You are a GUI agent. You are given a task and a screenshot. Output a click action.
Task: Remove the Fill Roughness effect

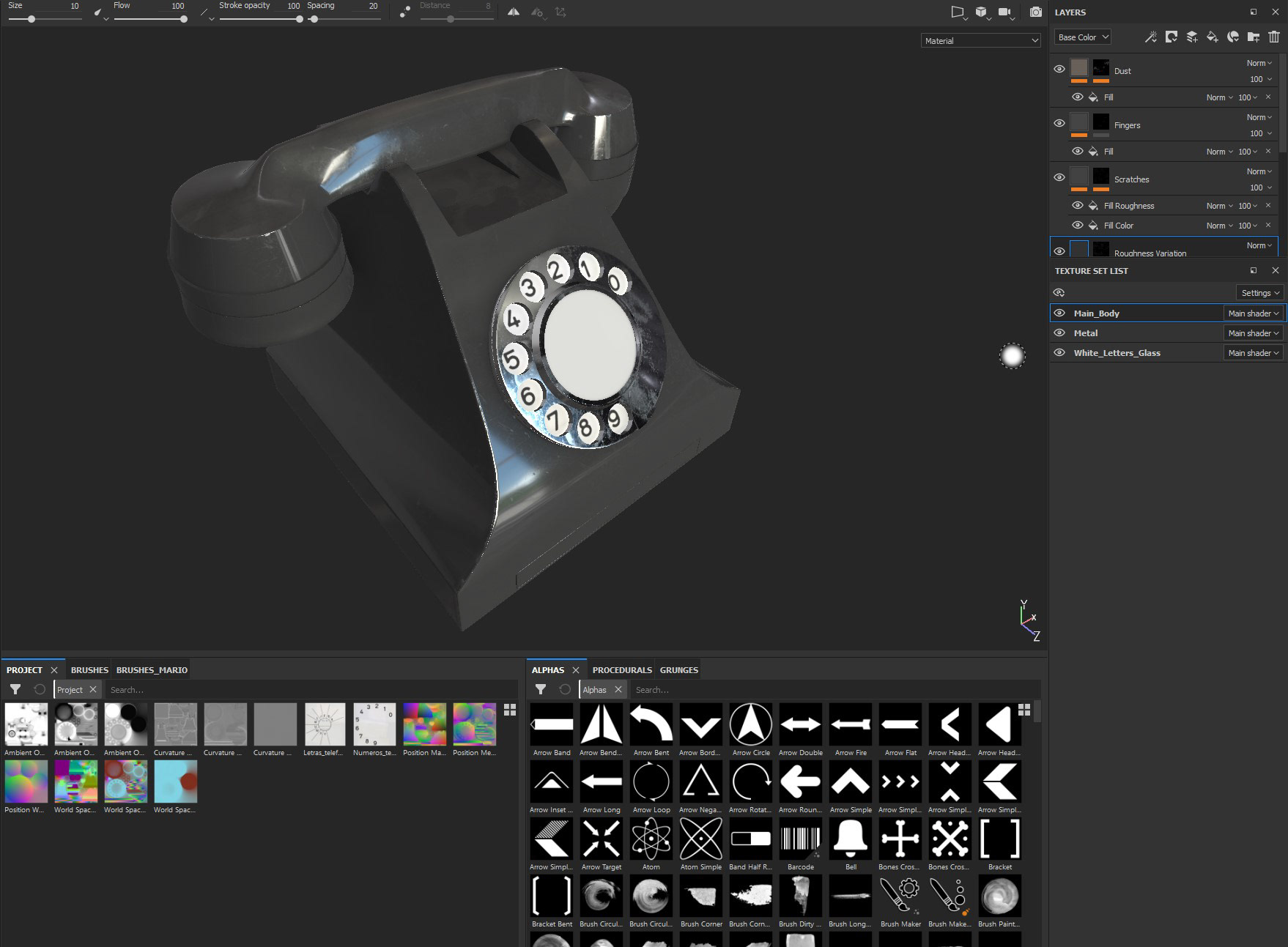tap(1268, 205)
